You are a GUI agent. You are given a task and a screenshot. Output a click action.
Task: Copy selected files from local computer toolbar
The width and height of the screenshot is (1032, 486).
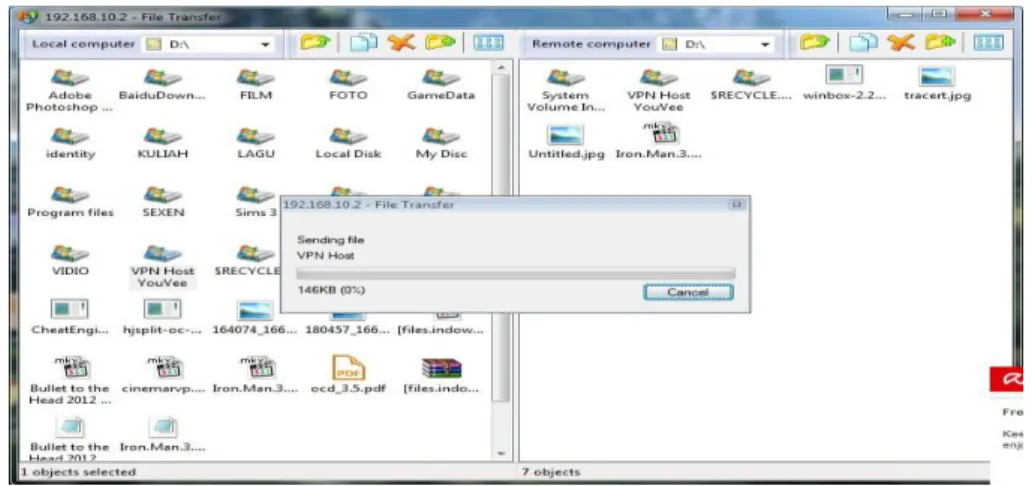pyautogui.click(x=363, y=43)
